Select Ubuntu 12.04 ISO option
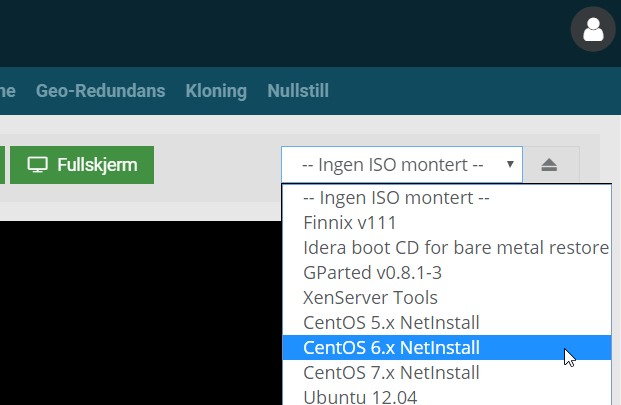 447,396
